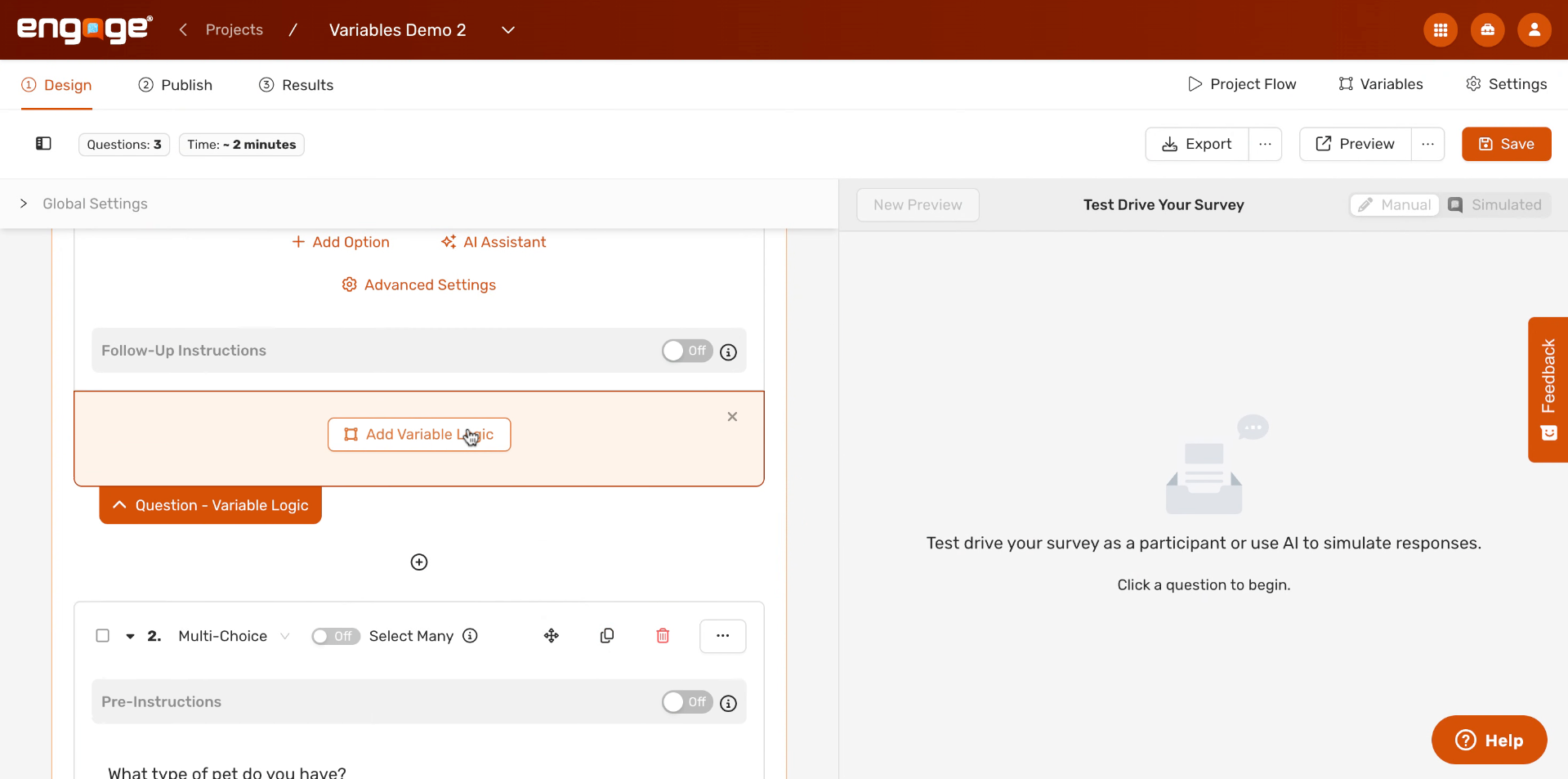
Task: Collapse question 2 with the triangle arrow
Action: (130, 636)
